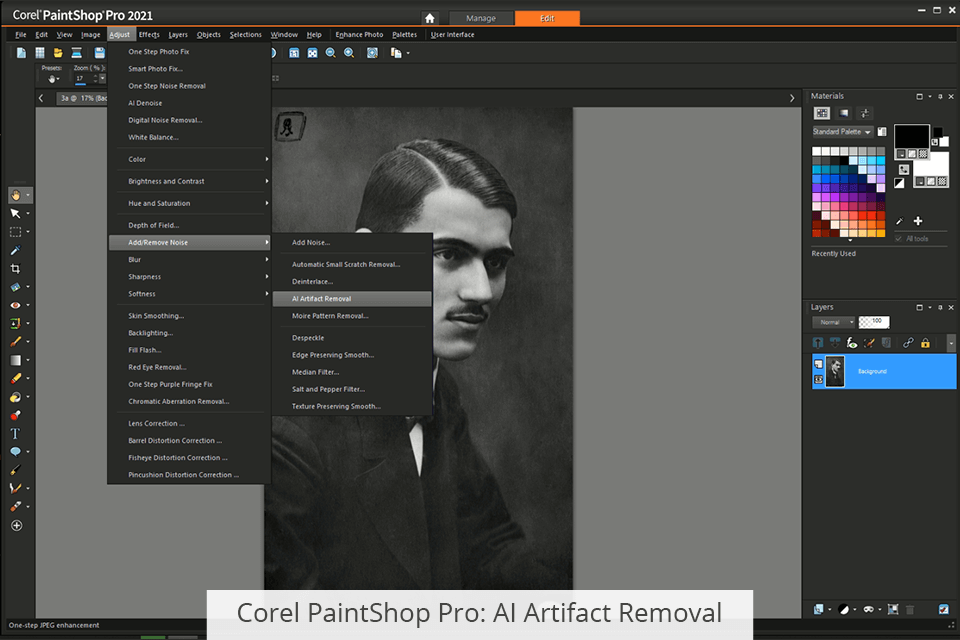Click the Home icon
Screen dimensions: 960x640
(x=430, y=18)
